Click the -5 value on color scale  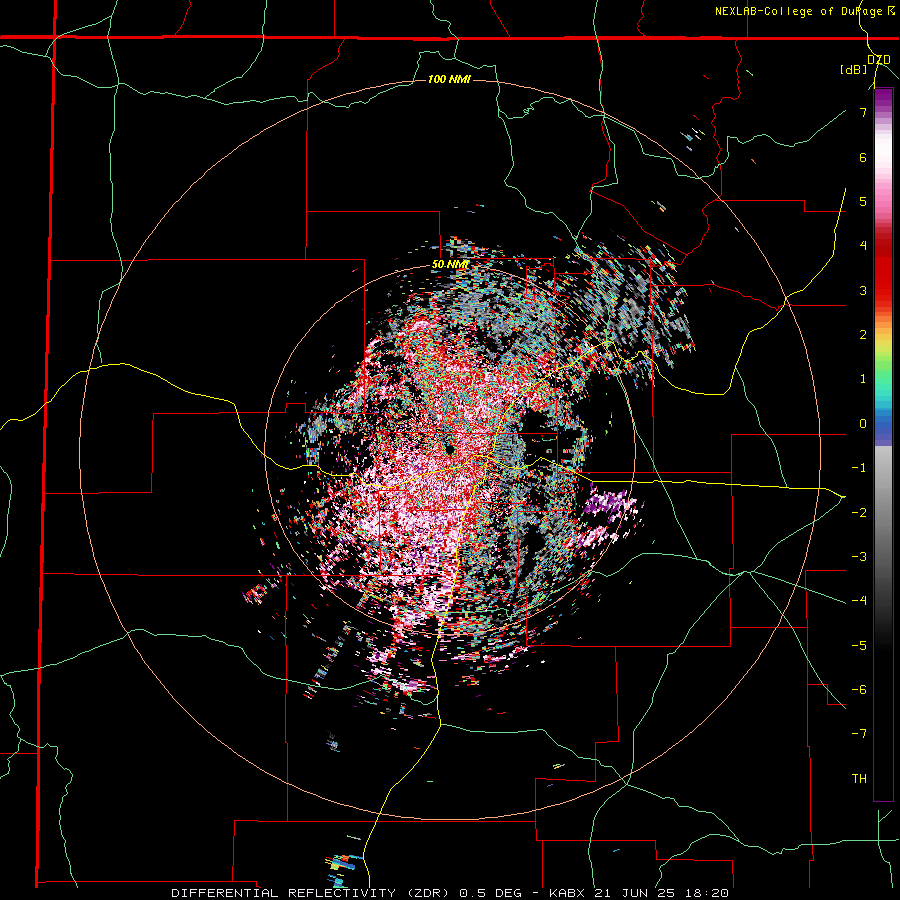(x=859, y=645)
